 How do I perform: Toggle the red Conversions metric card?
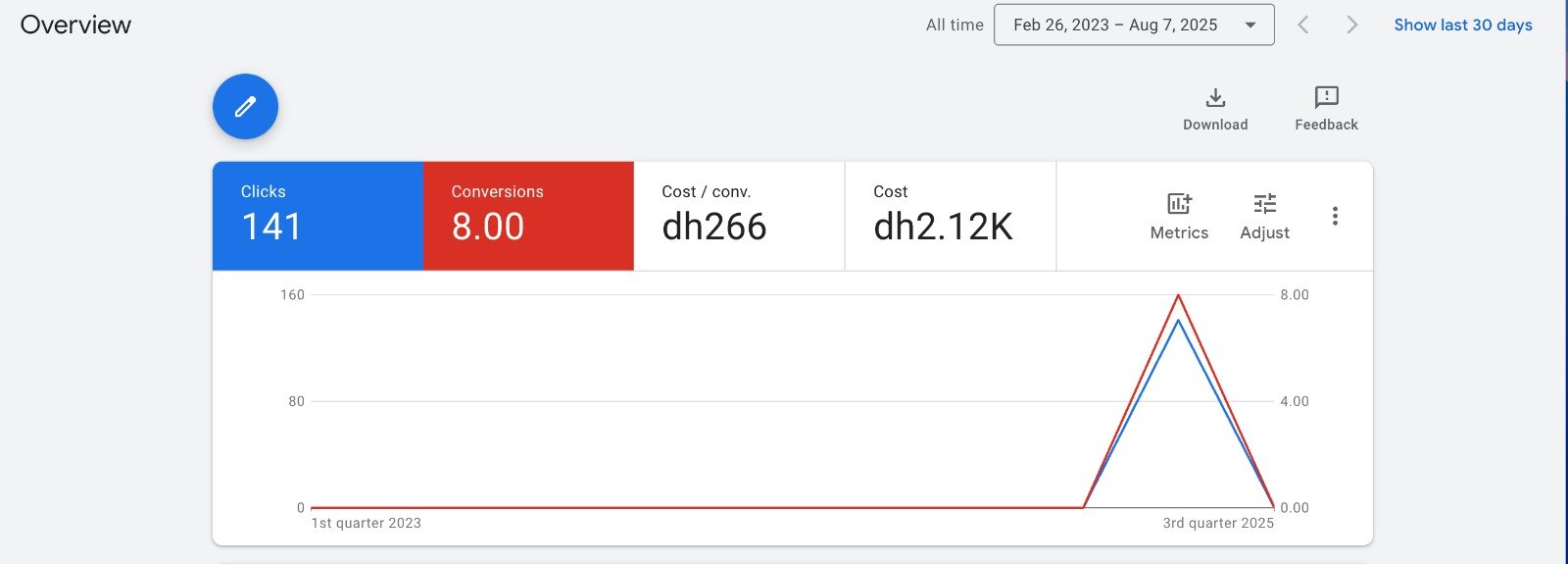point(528,216)
